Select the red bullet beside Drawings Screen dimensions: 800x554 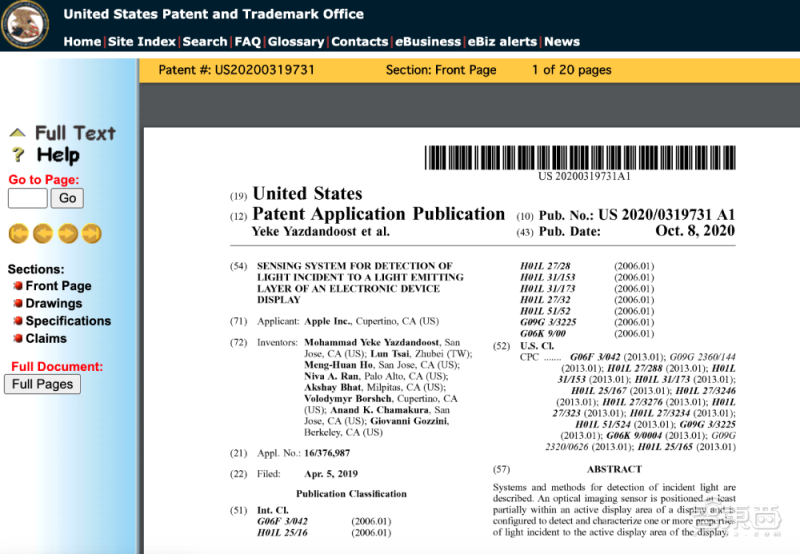tap(18, 304)
